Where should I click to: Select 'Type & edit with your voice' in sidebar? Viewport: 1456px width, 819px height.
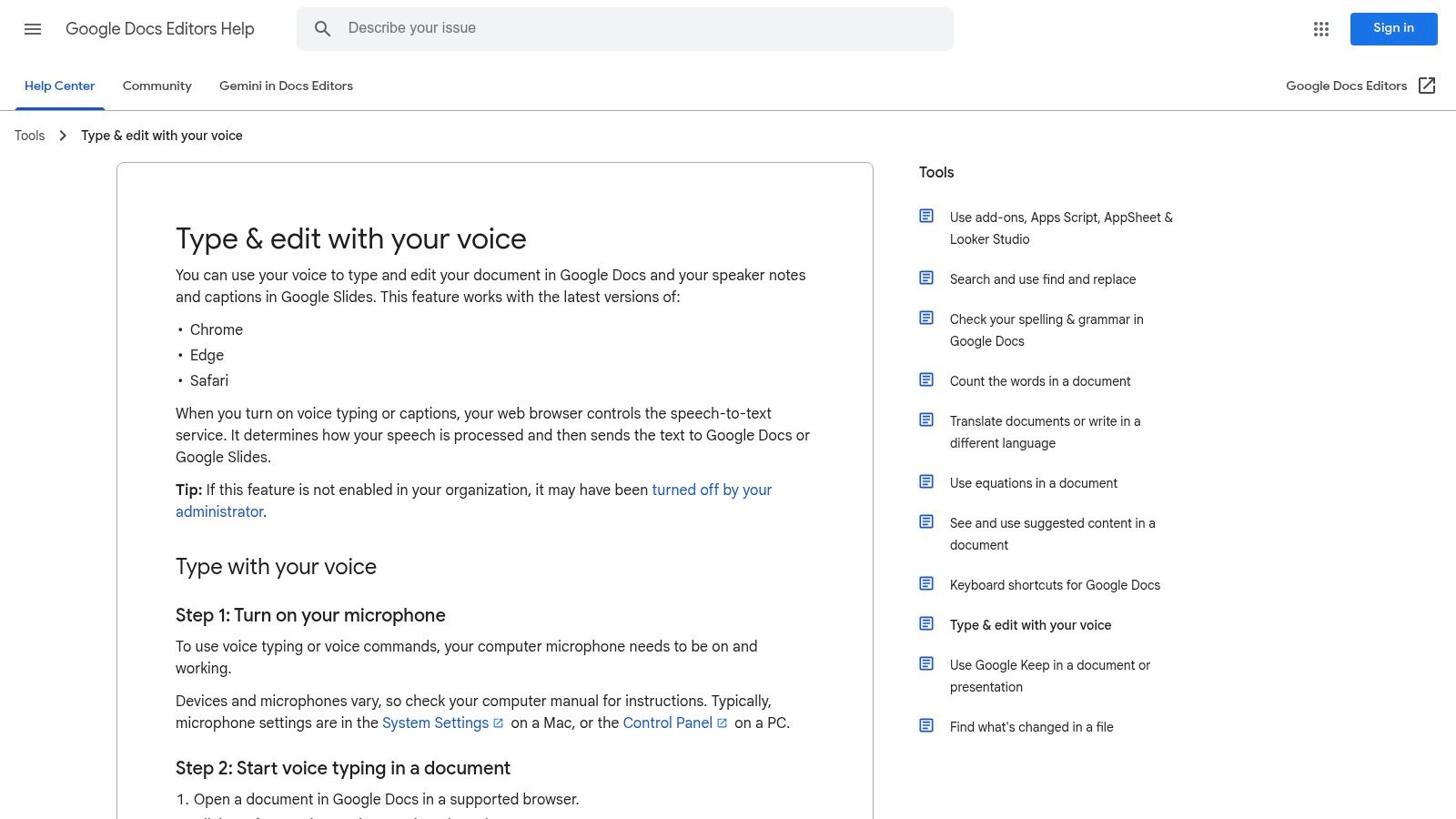1030,625
